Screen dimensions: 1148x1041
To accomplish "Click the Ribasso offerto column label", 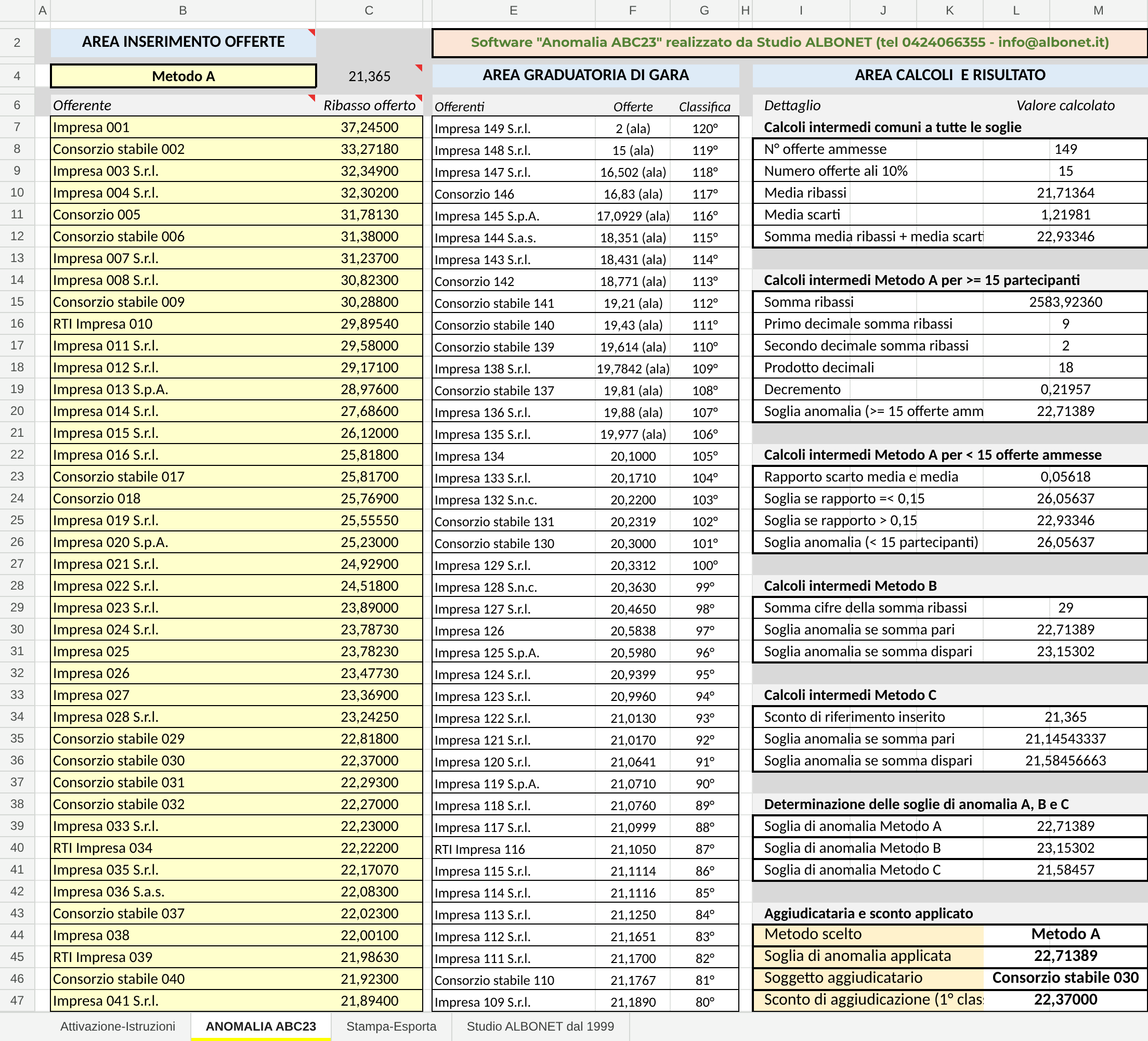I will (370, 106).
